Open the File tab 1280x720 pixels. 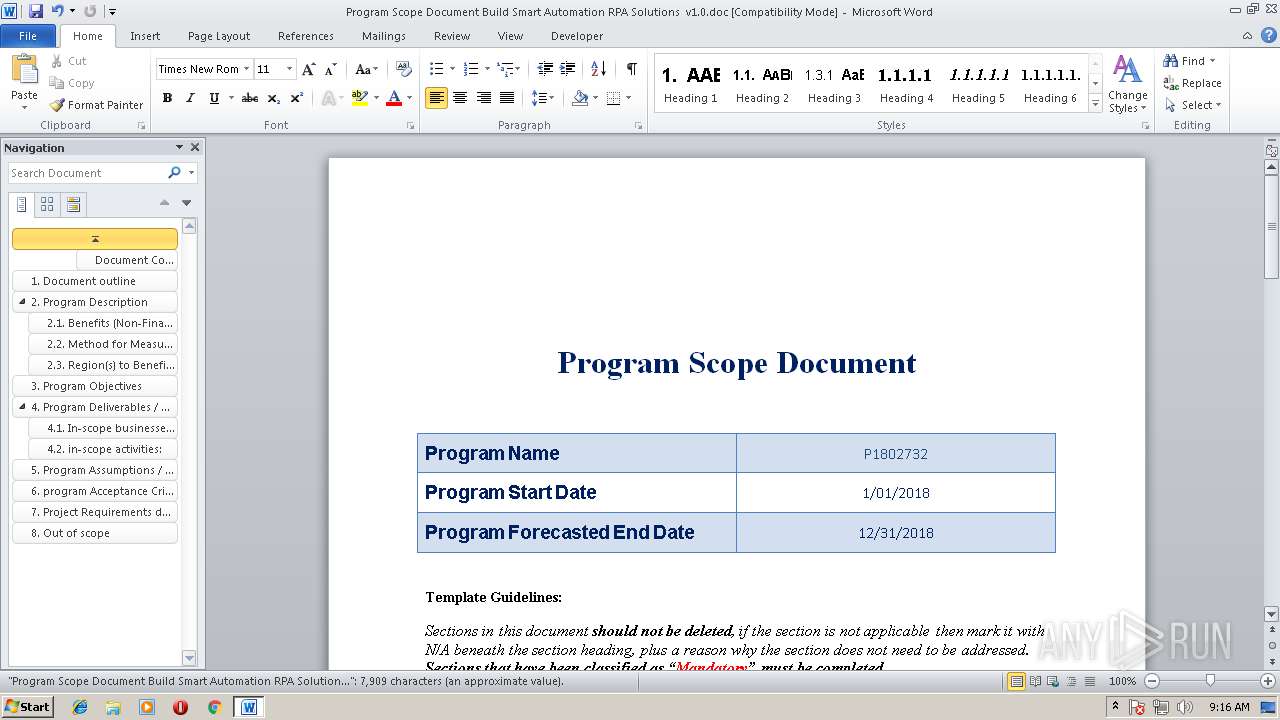coord(28,36)
